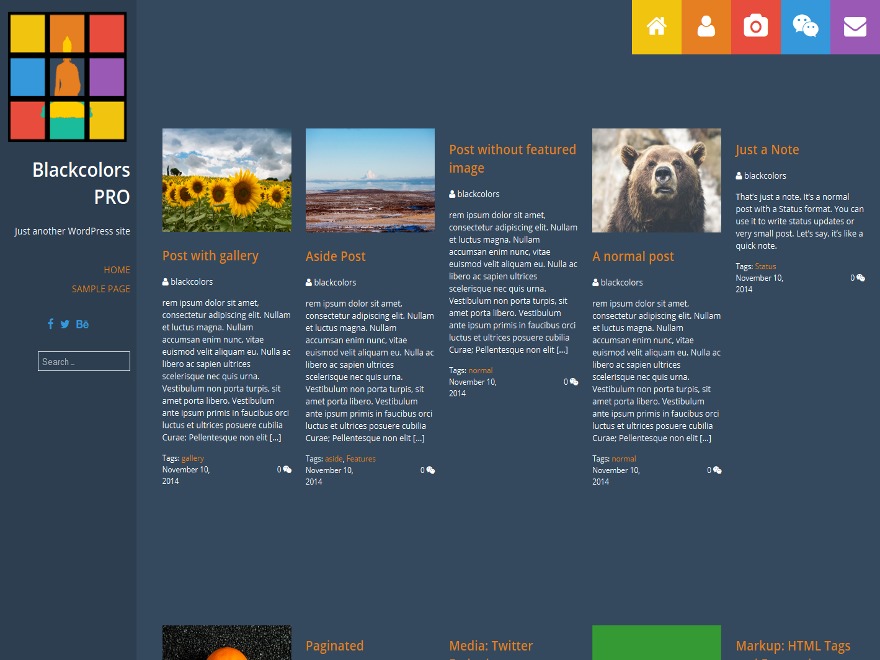The image size is (880, 660).
Task: Click the yellow Home icon in top navigation
Action: click(656, 26)
